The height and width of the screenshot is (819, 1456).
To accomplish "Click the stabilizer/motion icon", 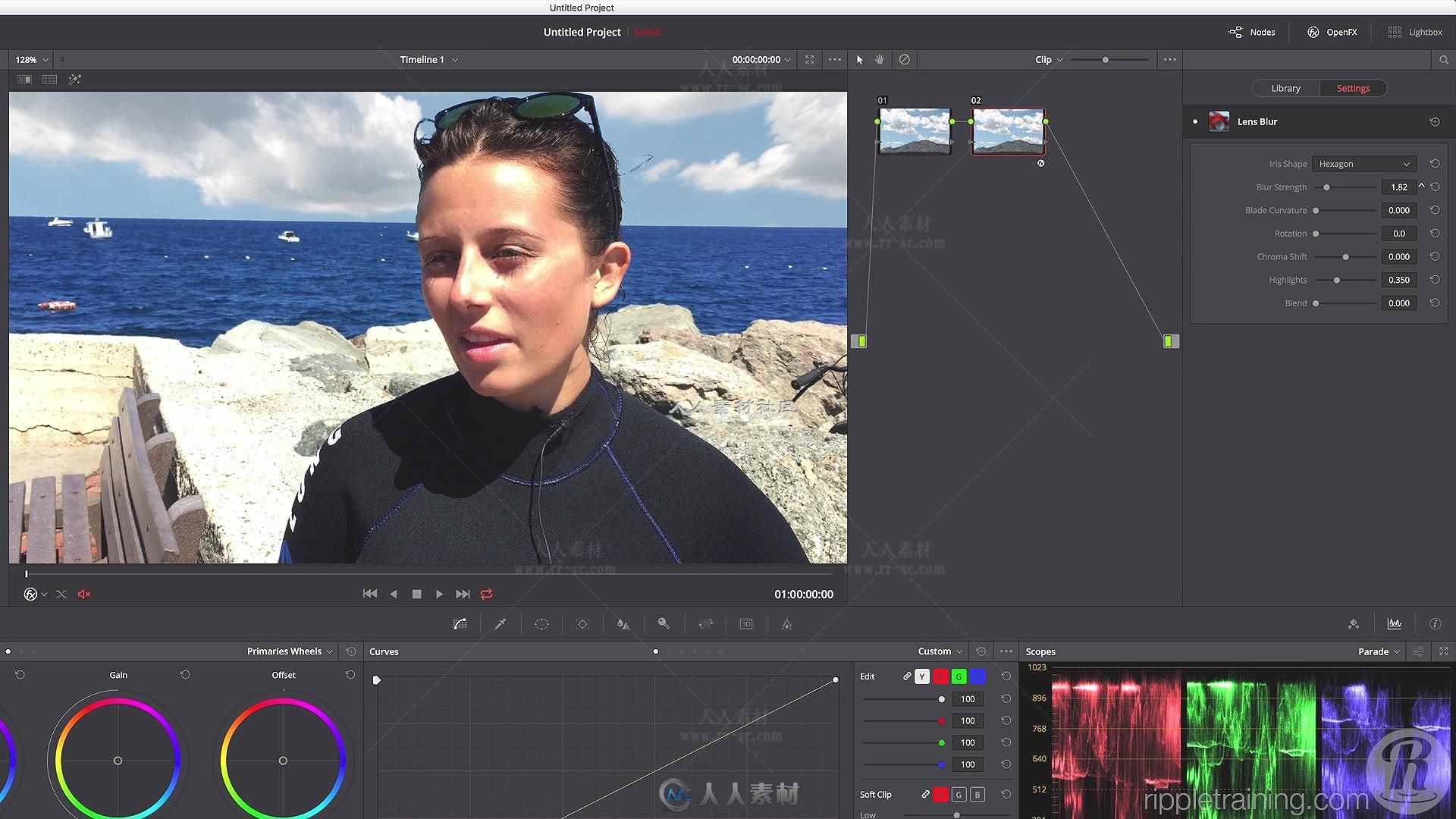I will (x=705, y=623).
